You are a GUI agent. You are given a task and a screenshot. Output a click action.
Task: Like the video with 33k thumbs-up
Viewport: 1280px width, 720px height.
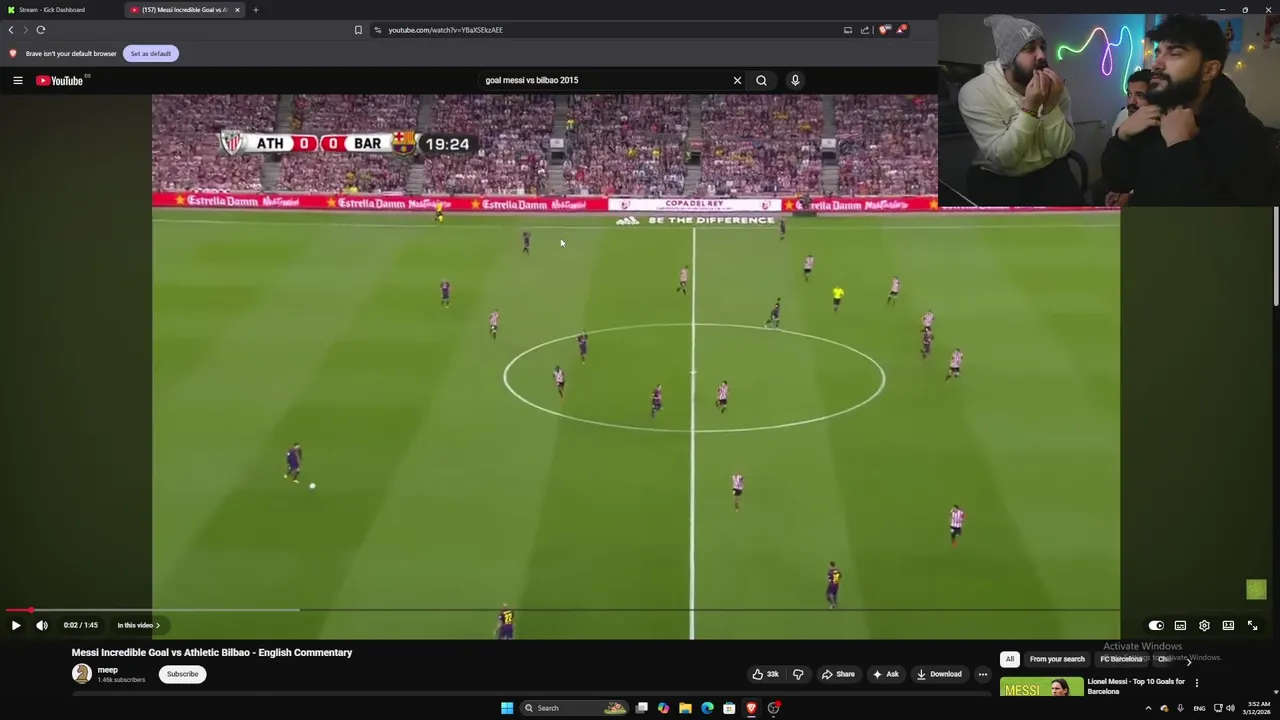coord(766,674)
